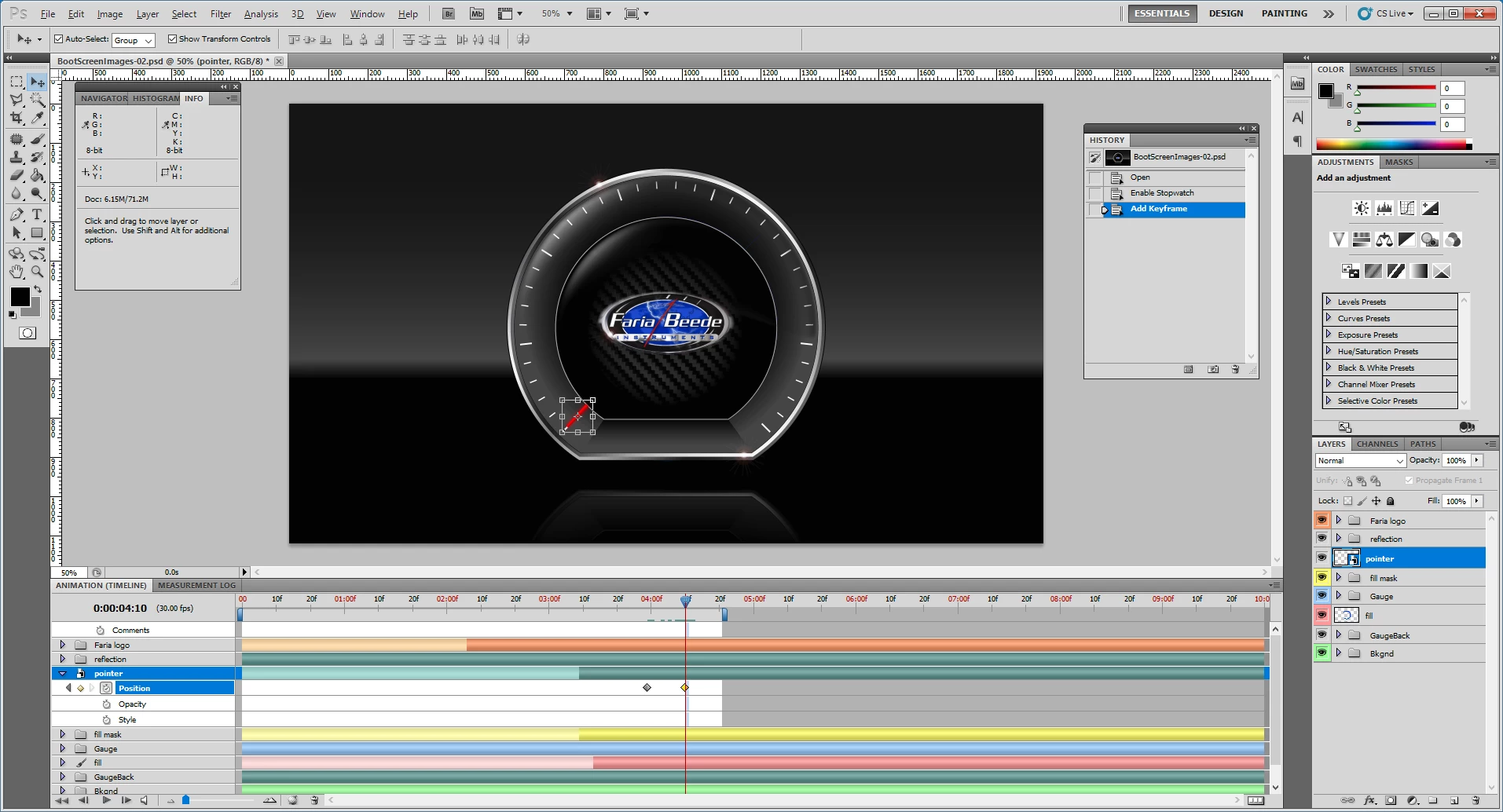Select the Clone Stamp tool
This screenshot has width=1503, height=812.
[x=16, y=157]
